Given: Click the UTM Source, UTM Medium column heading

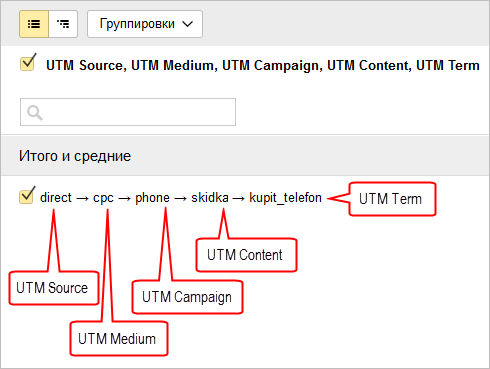Looking at the screenshot, I should click(263, 65).
